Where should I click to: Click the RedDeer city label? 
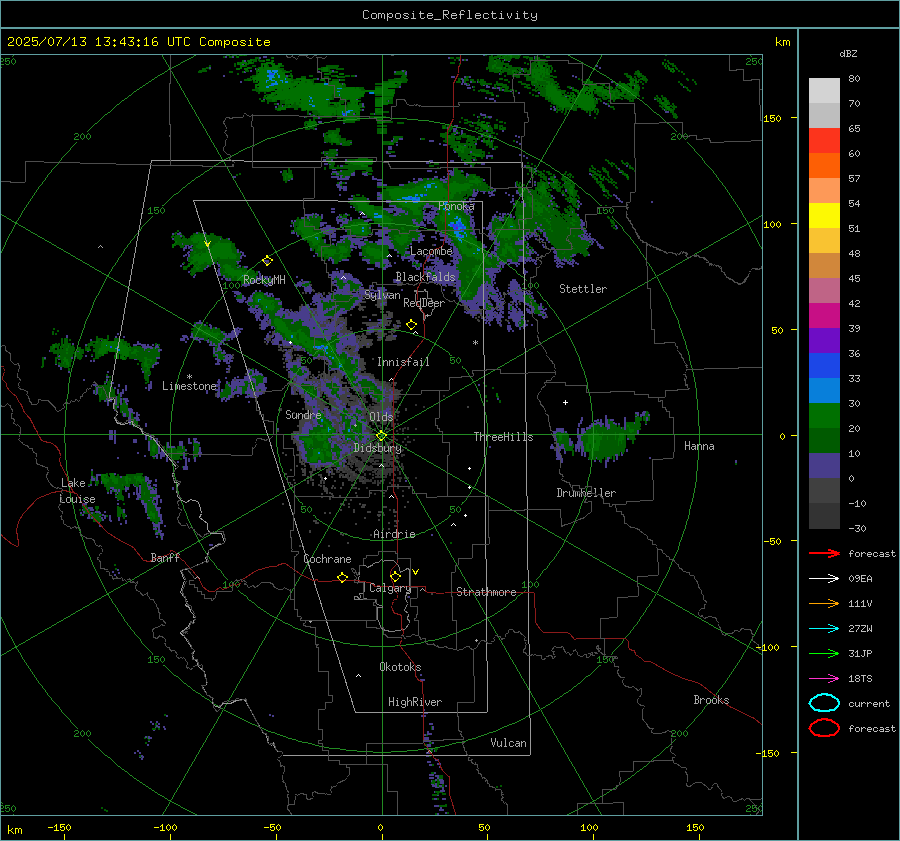pos(424,303)
